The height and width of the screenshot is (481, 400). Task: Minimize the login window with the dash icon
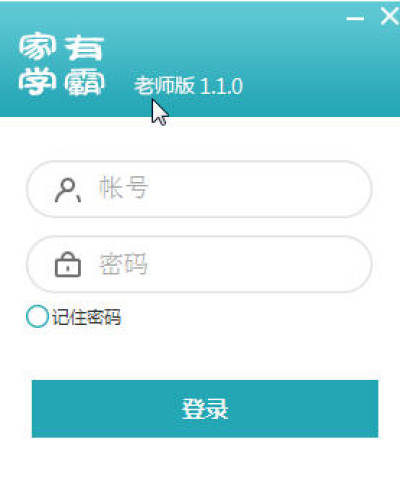pyautogui.click(x=355, y=18)
